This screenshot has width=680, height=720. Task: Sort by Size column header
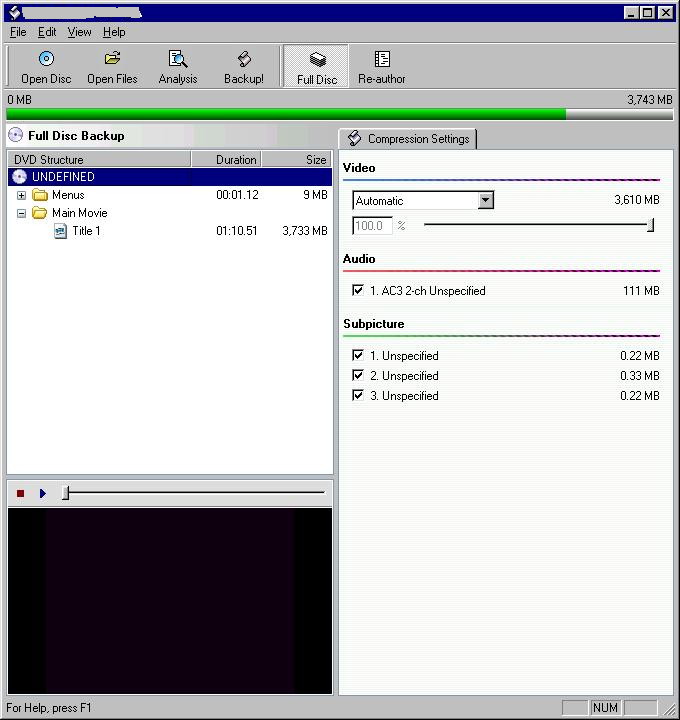click(x=297, y=159)
